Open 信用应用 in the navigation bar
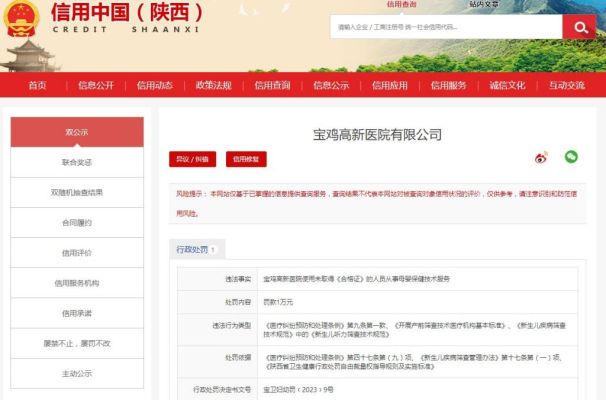The image size is (606, 400). tap(390, 85)
